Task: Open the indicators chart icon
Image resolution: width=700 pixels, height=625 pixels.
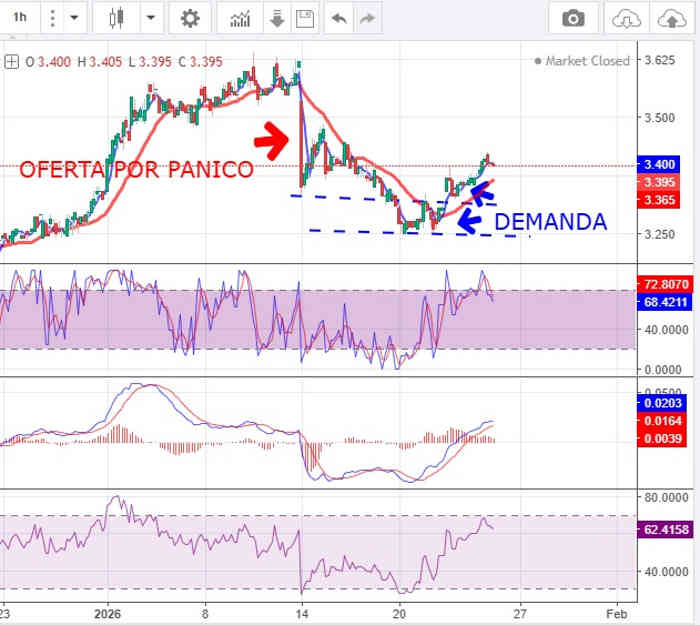Action: 240,18
